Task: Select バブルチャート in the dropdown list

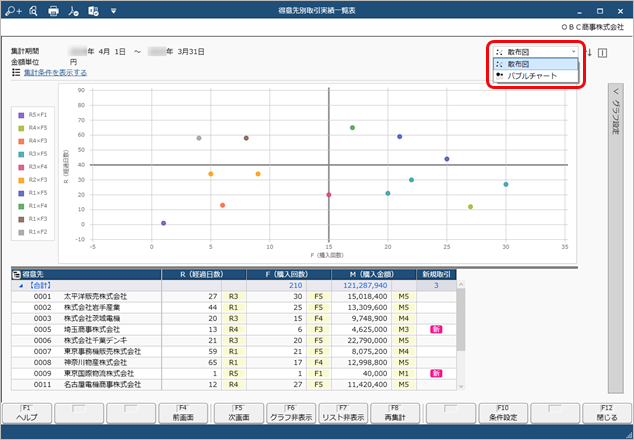Action: pos(536,76)
